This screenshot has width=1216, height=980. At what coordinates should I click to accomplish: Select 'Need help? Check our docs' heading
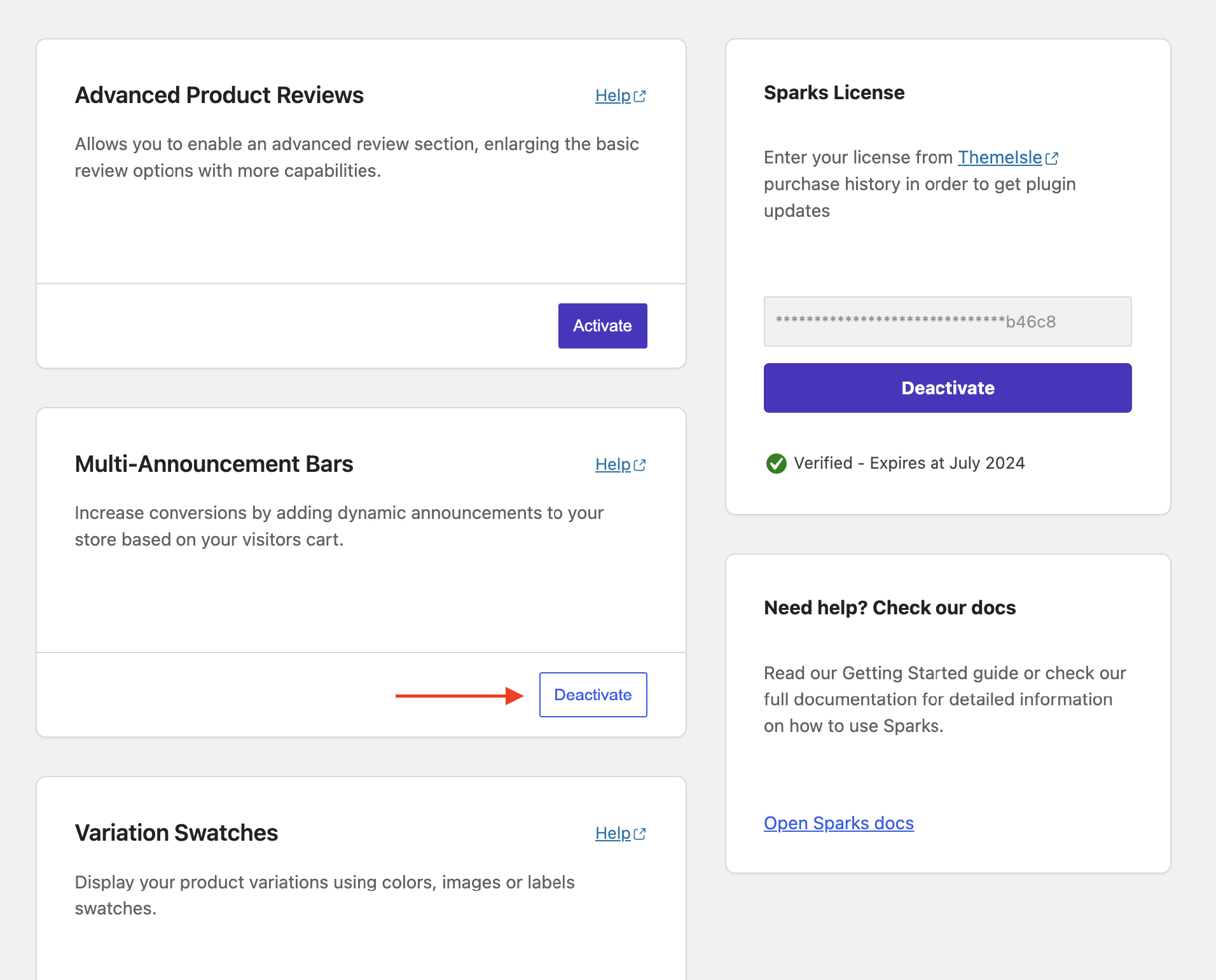pos(890,608)
